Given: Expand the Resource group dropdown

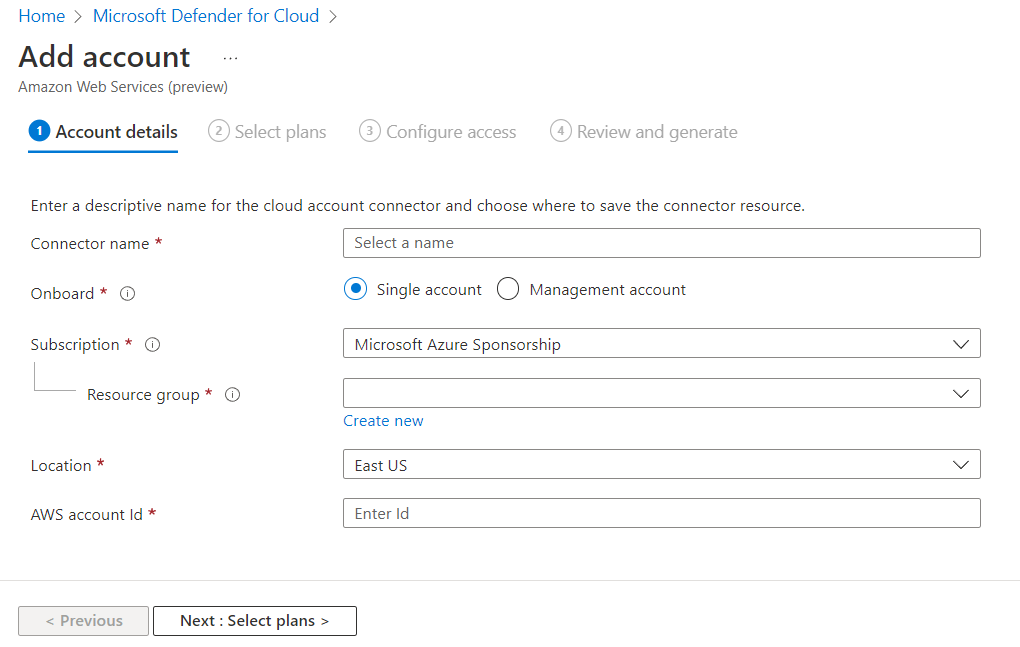Looking at the screenshot, I should click(x=662, y=393).
